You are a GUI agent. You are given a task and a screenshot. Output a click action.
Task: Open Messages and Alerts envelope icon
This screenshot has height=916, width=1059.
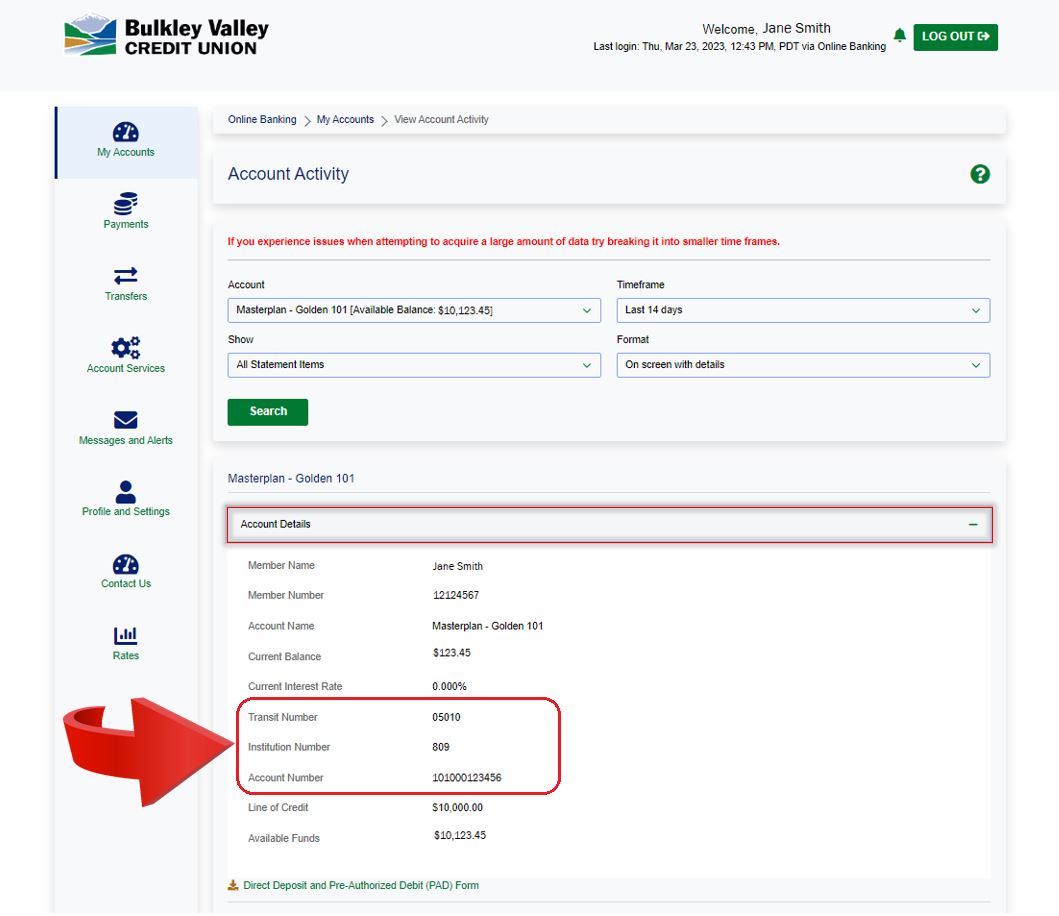(126, 419)
